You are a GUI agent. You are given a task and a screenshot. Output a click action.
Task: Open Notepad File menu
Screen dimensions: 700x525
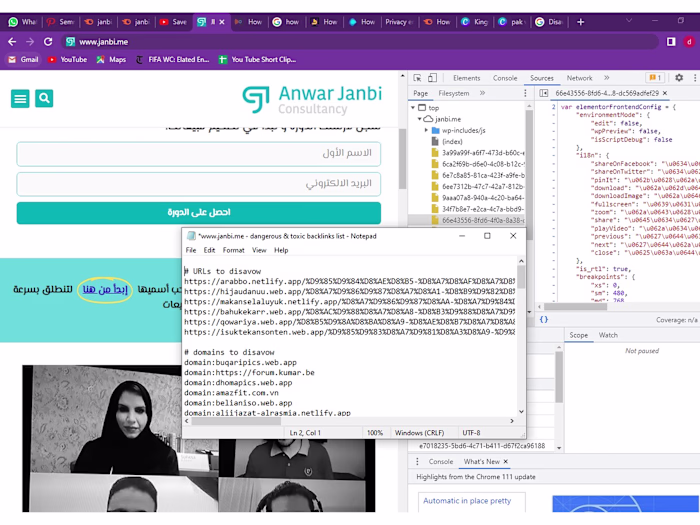point(191,250)
